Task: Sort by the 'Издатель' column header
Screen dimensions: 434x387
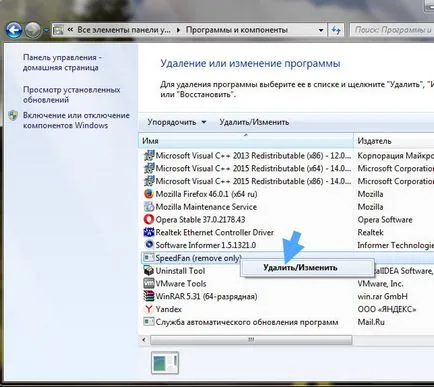Action: tap(394, 141)
